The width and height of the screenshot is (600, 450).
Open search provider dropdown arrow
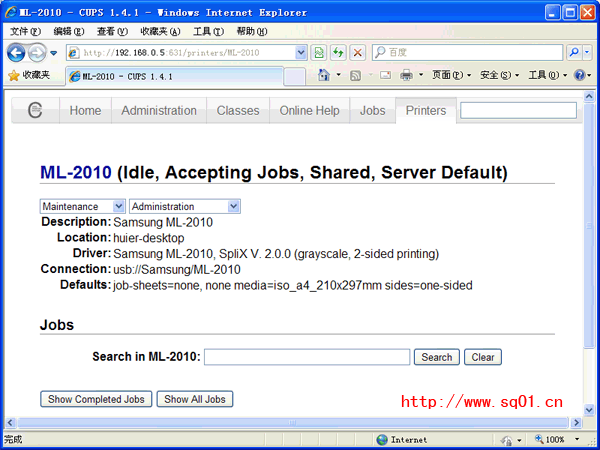pos(588,52)
